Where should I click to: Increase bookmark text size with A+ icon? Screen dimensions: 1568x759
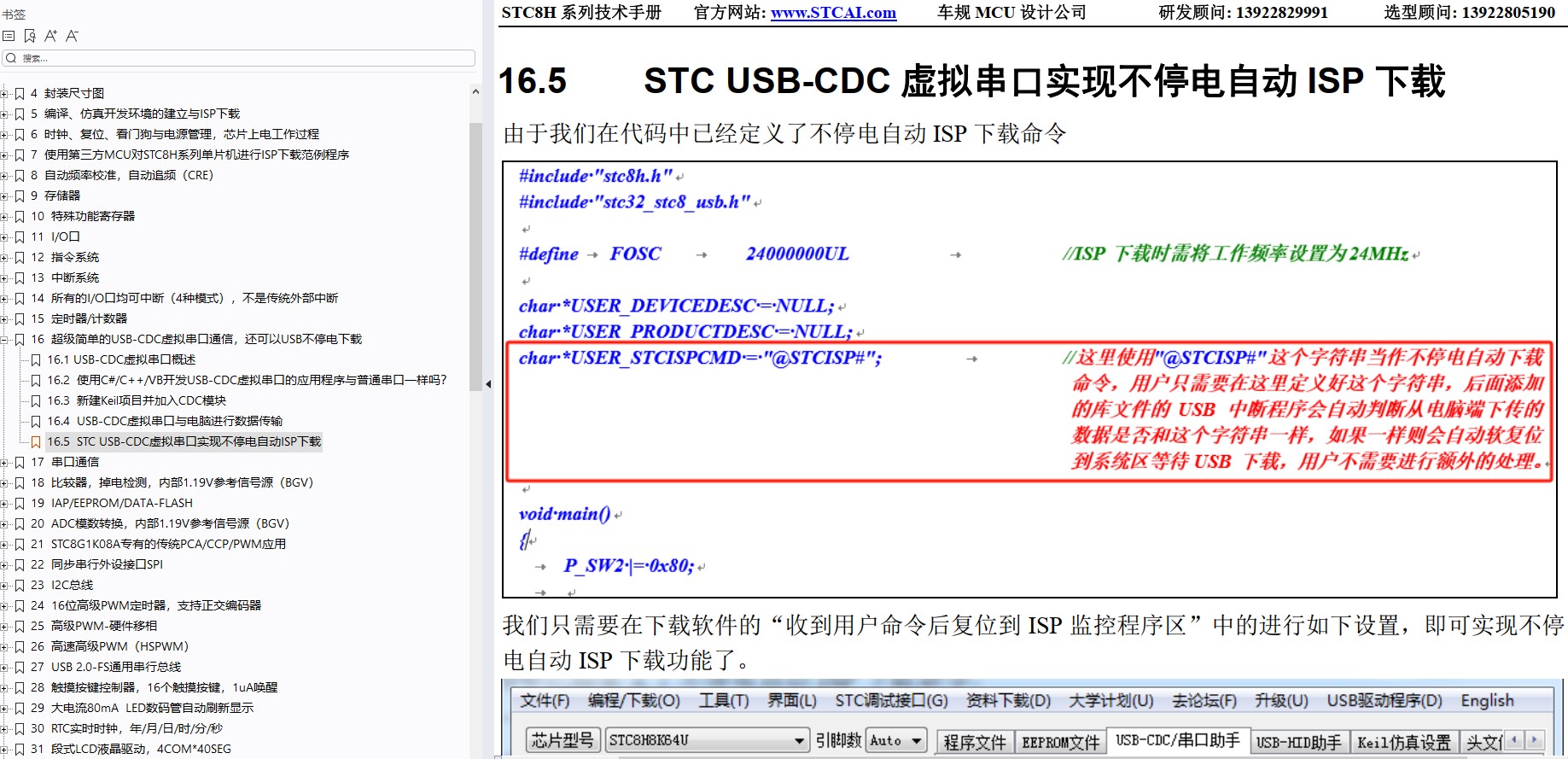50,36
